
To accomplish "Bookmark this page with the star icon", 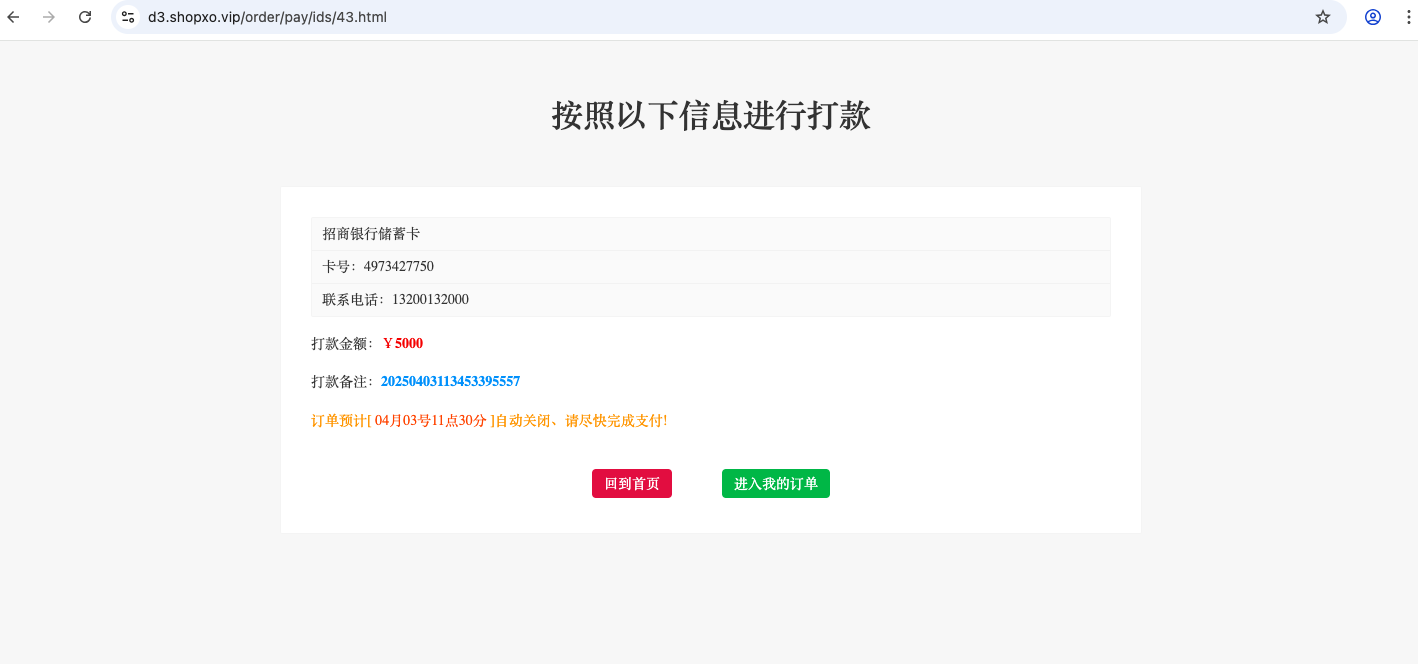I will tap(1323, 17).
